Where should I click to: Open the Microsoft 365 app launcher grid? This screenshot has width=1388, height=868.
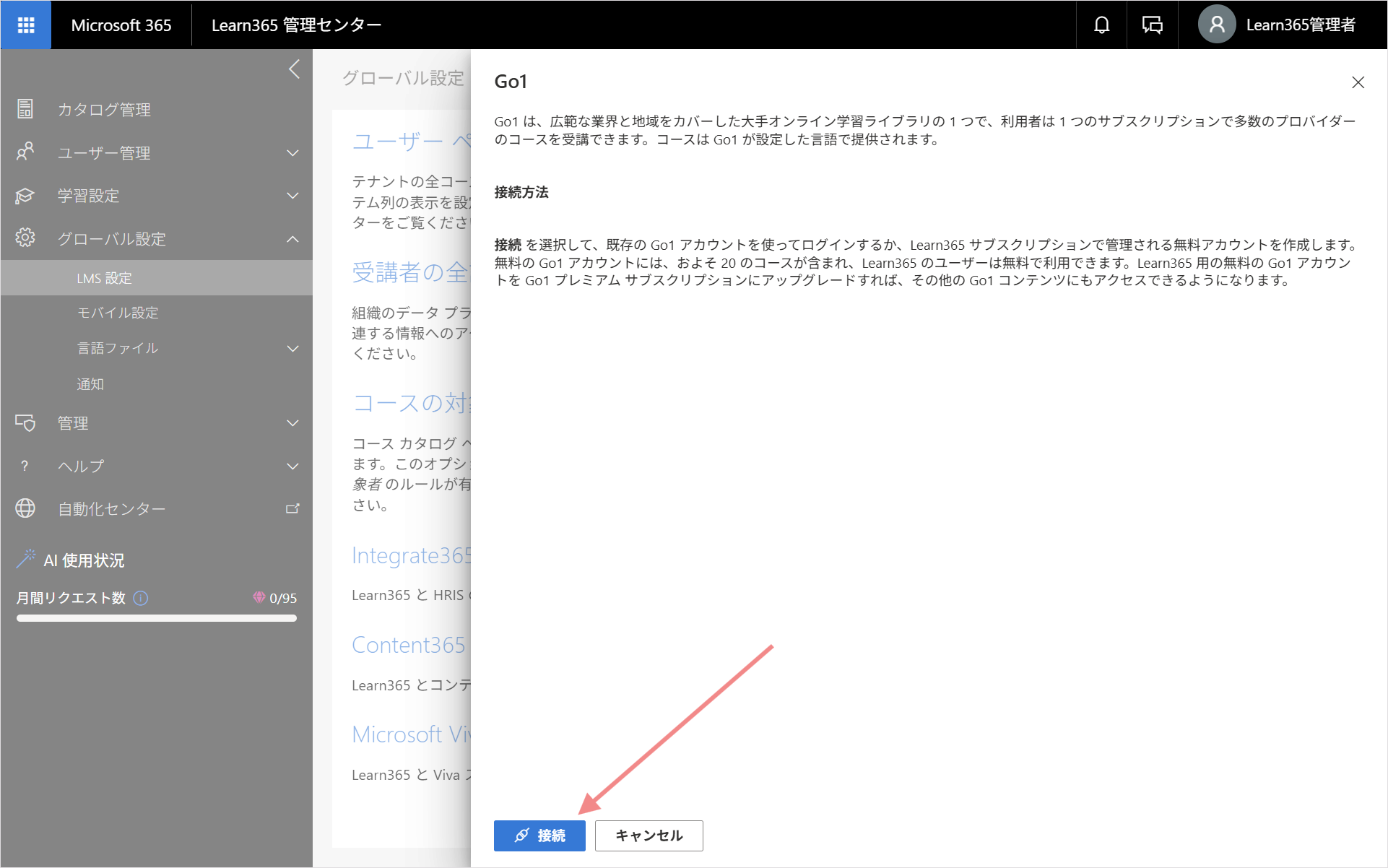pos(26,25)
